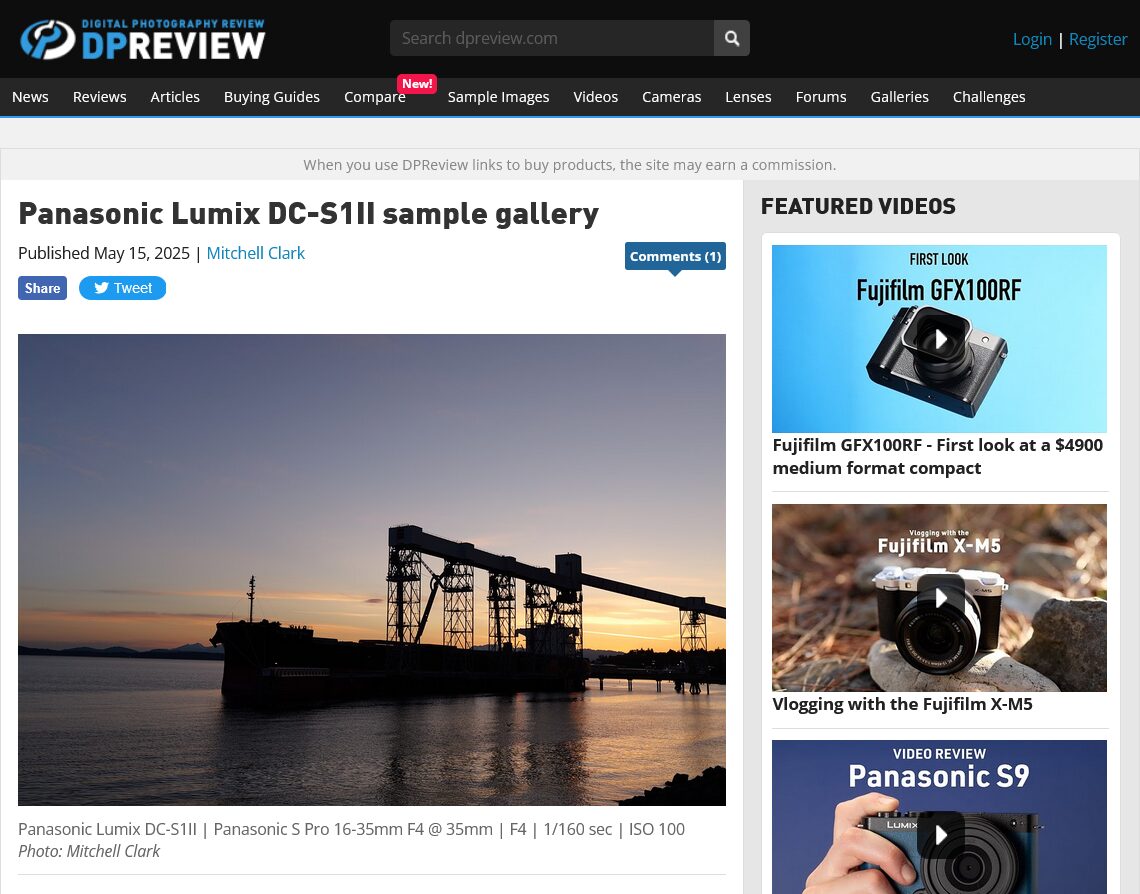Open author Mitchell Clark's profile link
Image resolution: width=1140 pixels, height=894 pixels.
255,253
